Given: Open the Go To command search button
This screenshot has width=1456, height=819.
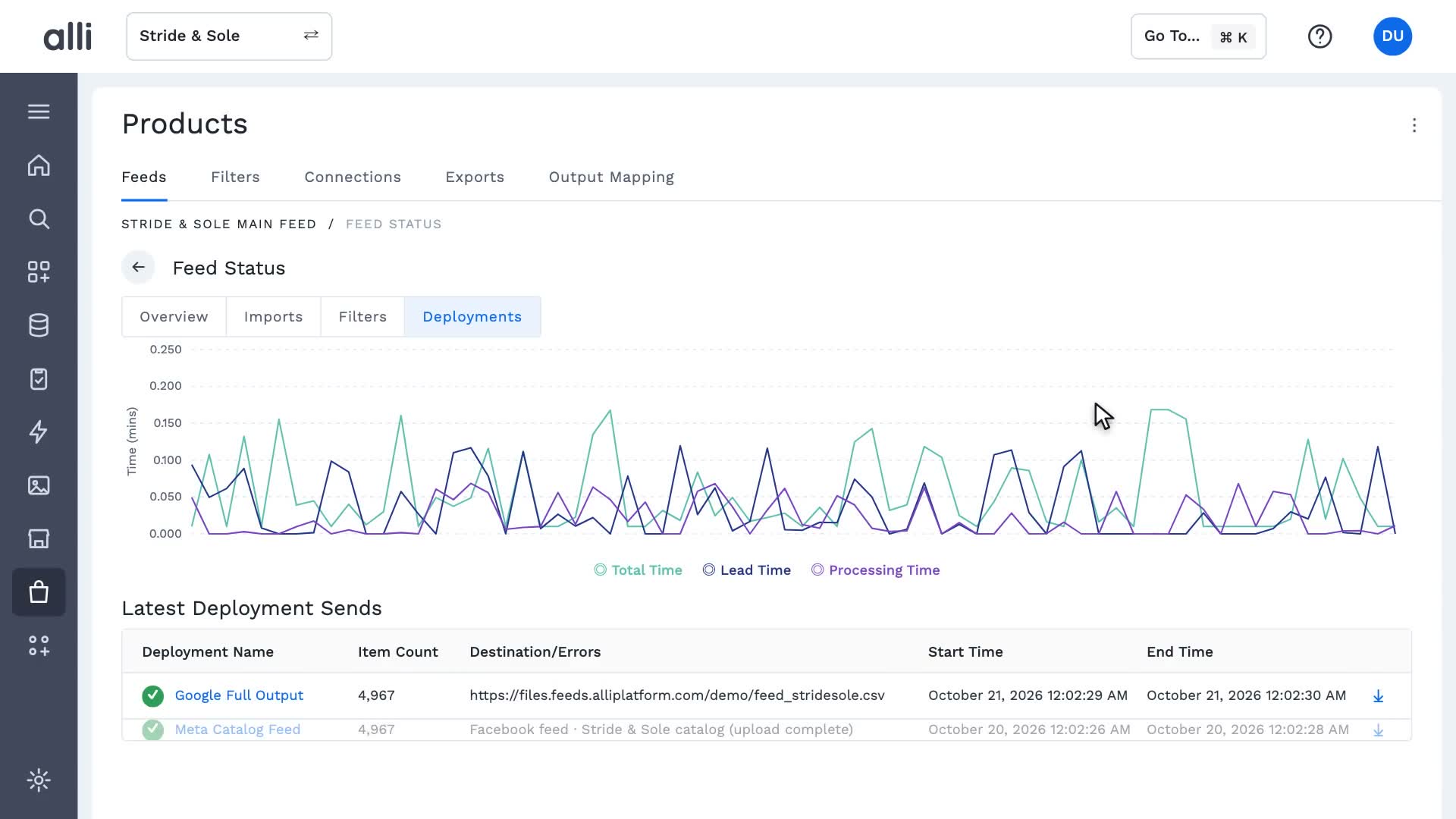Looking at the screenshot, I should 1198,36.
